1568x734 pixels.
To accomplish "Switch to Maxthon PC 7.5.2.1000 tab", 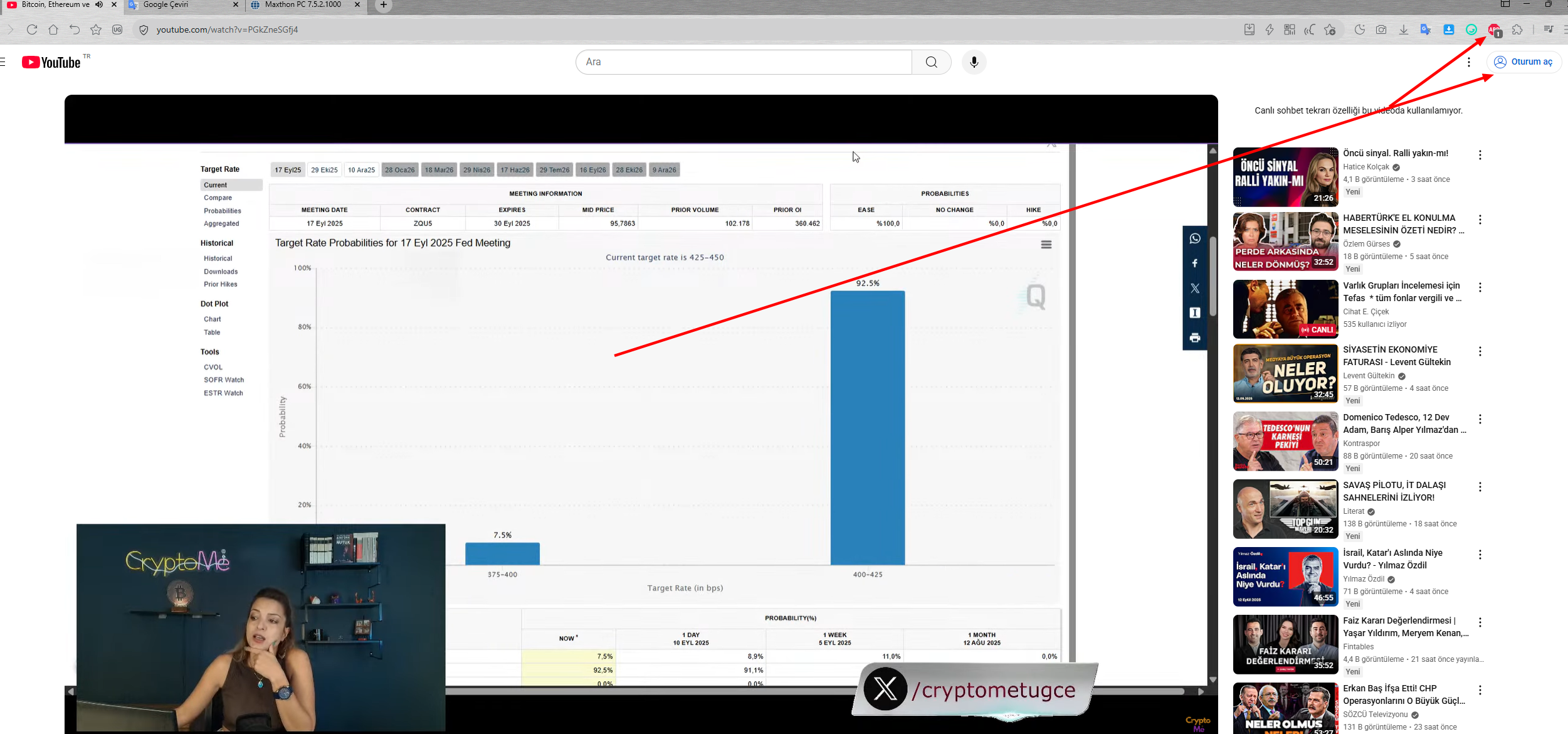I will pos(303,4).
